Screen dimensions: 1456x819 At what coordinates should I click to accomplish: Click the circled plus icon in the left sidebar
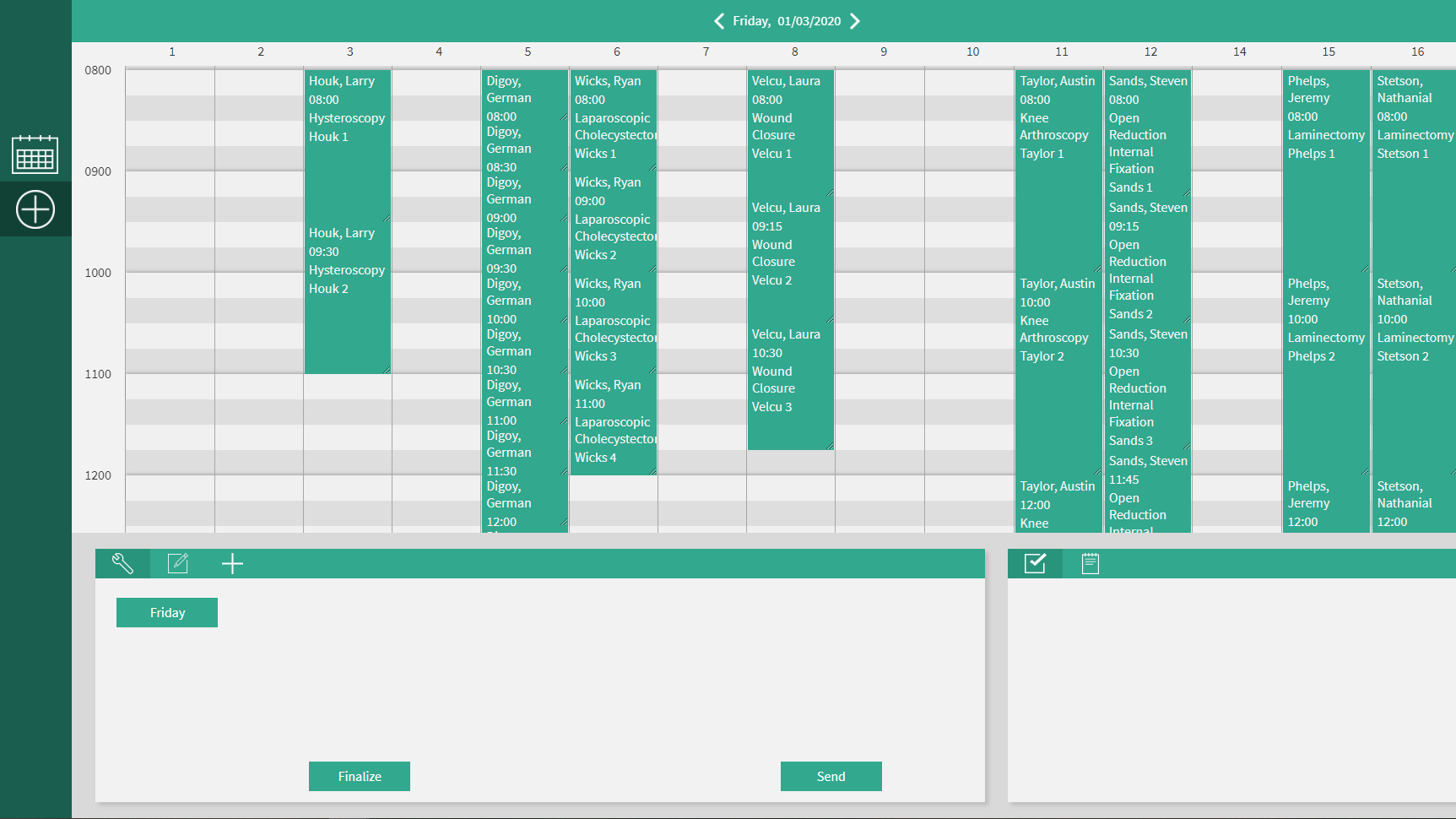[x=35, y=209]
